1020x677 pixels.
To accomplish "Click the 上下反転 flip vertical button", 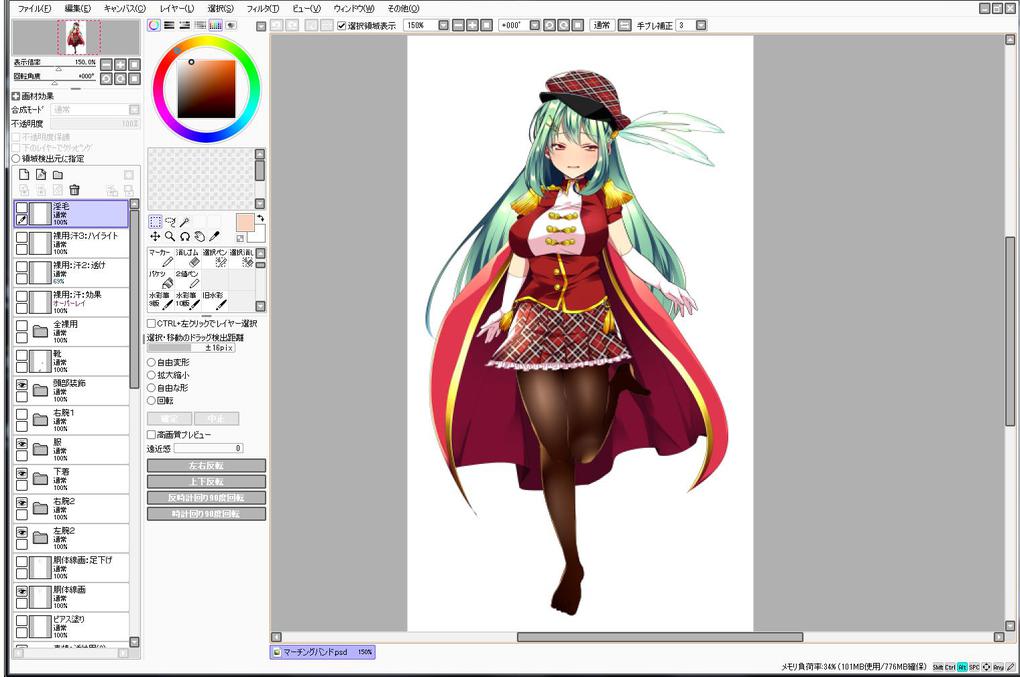I will 206,482.
